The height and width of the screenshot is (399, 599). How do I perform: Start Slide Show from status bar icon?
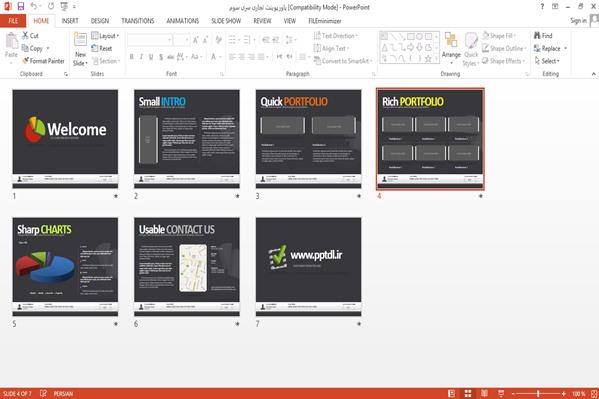[501, 394]
